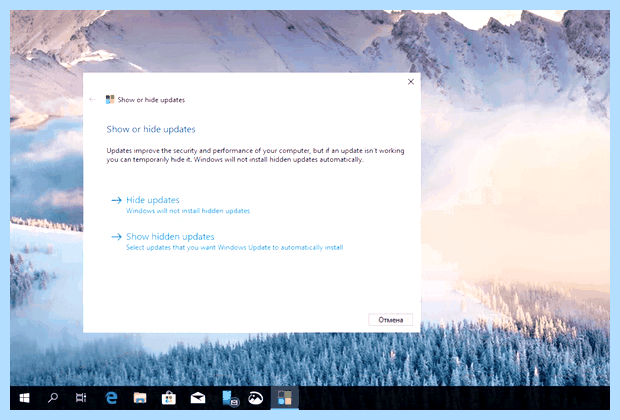620x420 pixels.
Task: Click the 'Updates improve the security' paragraph
Action: tap(255, 155)
